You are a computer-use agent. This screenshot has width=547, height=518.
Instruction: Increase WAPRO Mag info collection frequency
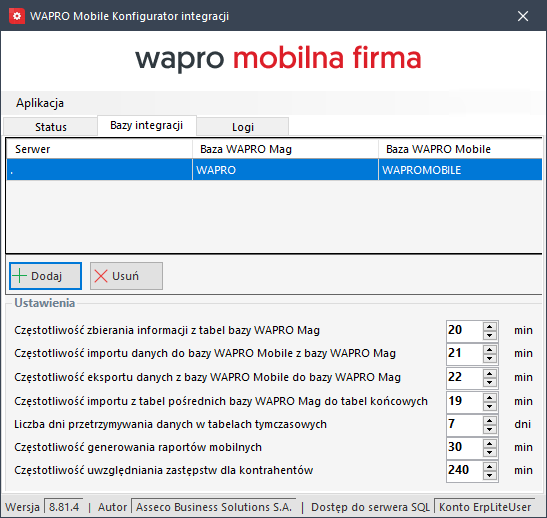[x=490, y=326]
